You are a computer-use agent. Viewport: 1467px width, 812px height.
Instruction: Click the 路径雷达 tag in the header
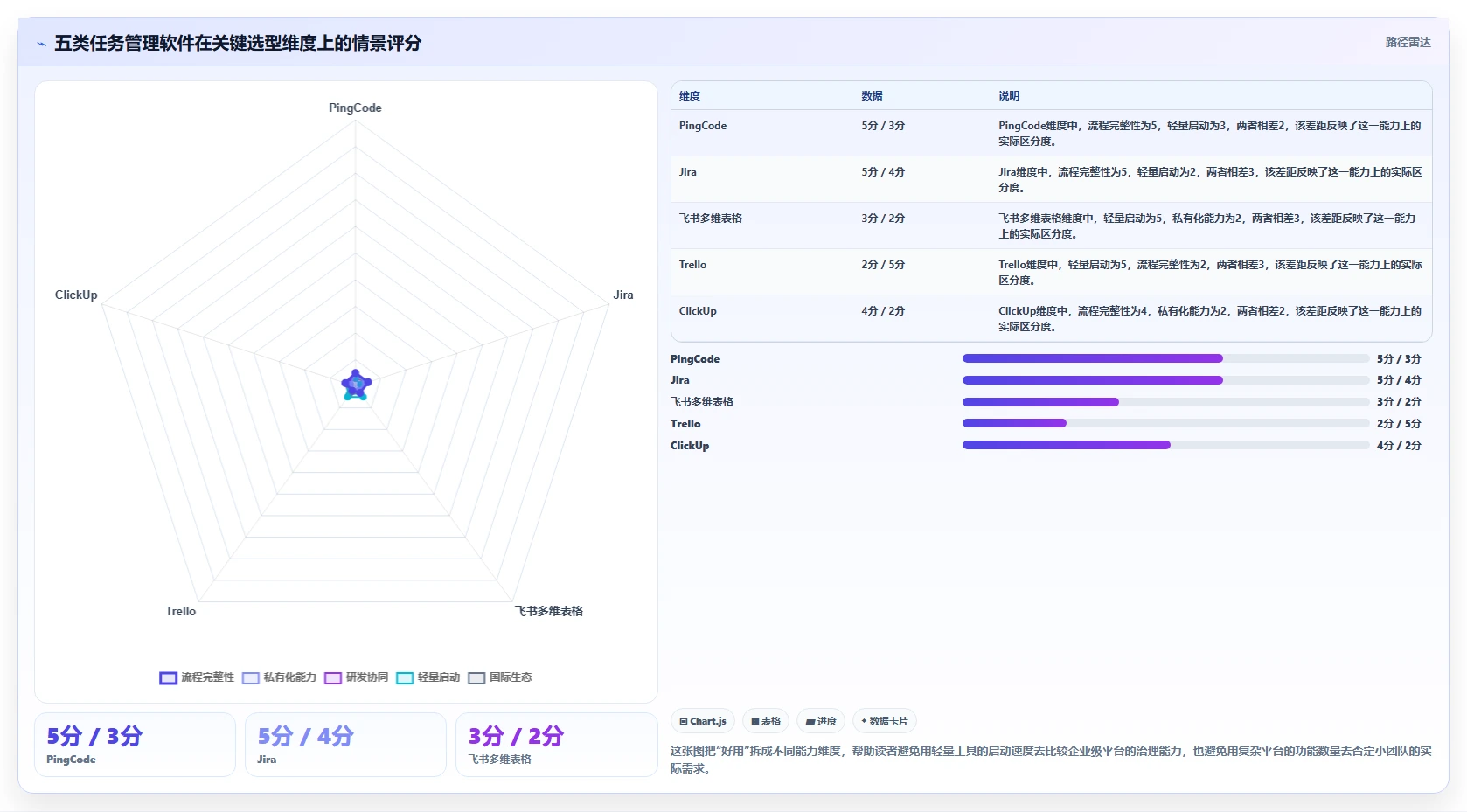coord(1408,42)
